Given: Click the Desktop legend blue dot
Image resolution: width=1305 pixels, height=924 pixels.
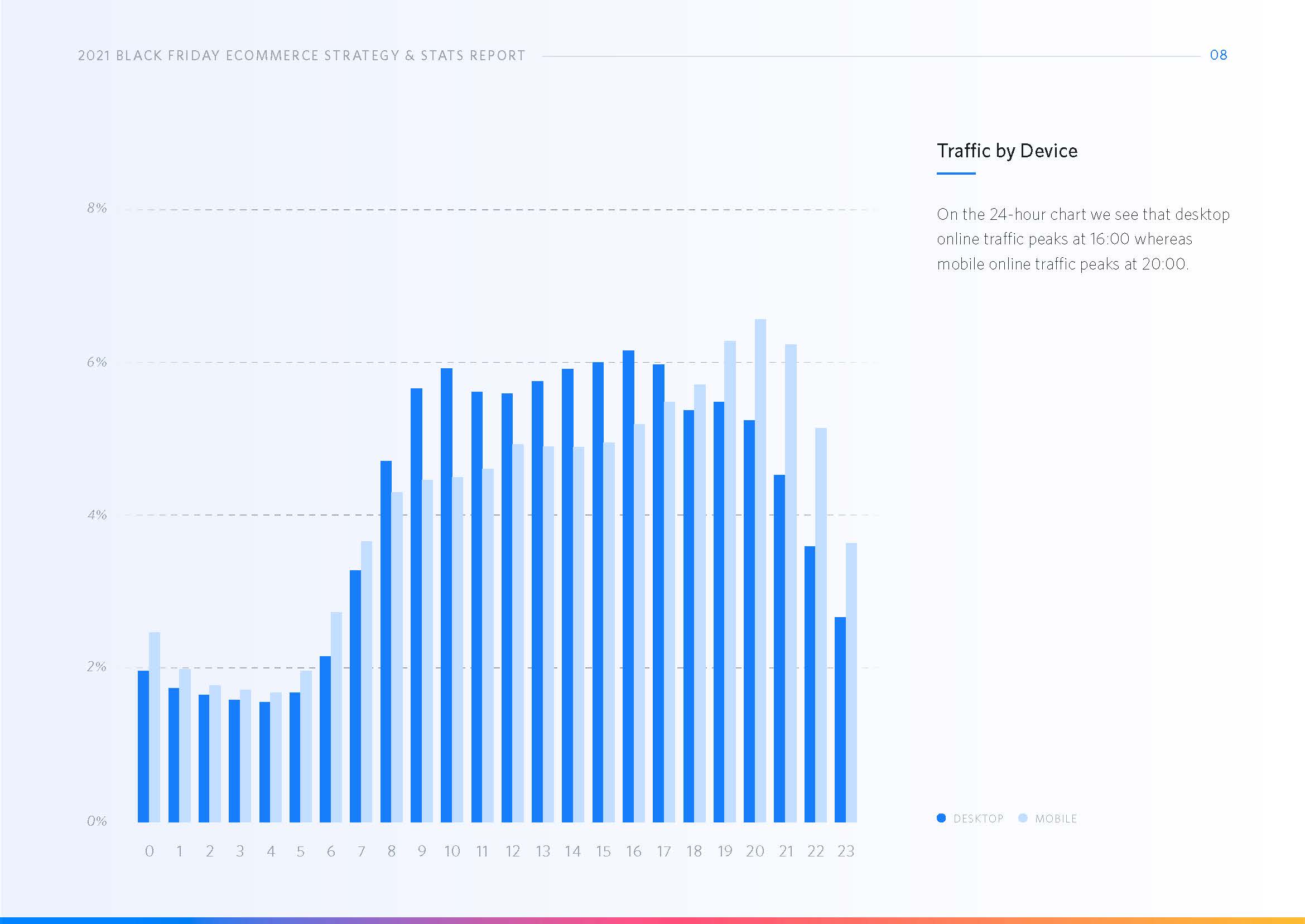Looking at the screenshot, I should click(x=941, y=818).
